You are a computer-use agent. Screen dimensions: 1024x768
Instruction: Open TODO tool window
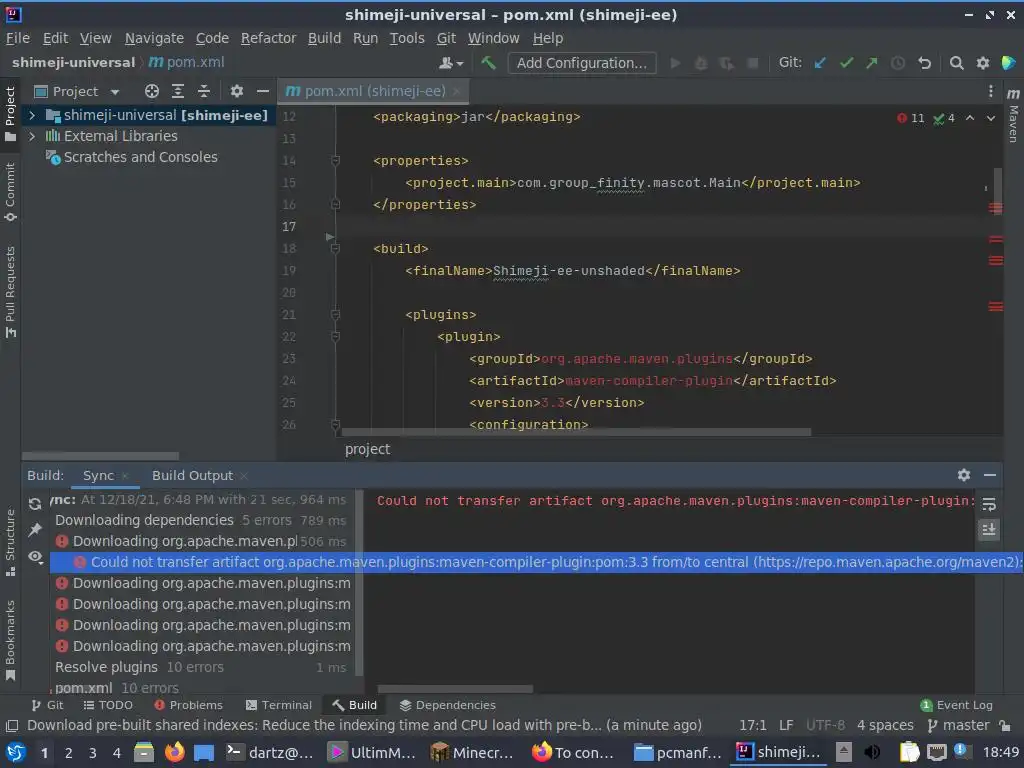point(108,705)
